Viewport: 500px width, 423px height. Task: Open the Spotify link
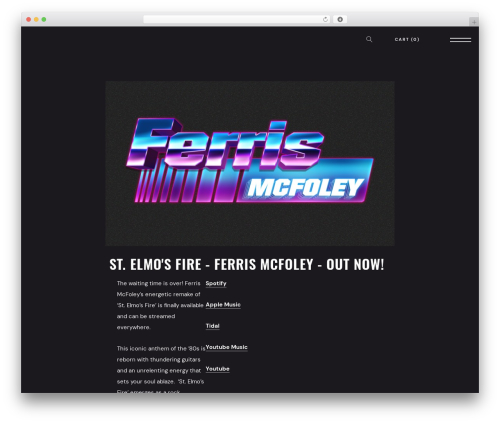216,283
